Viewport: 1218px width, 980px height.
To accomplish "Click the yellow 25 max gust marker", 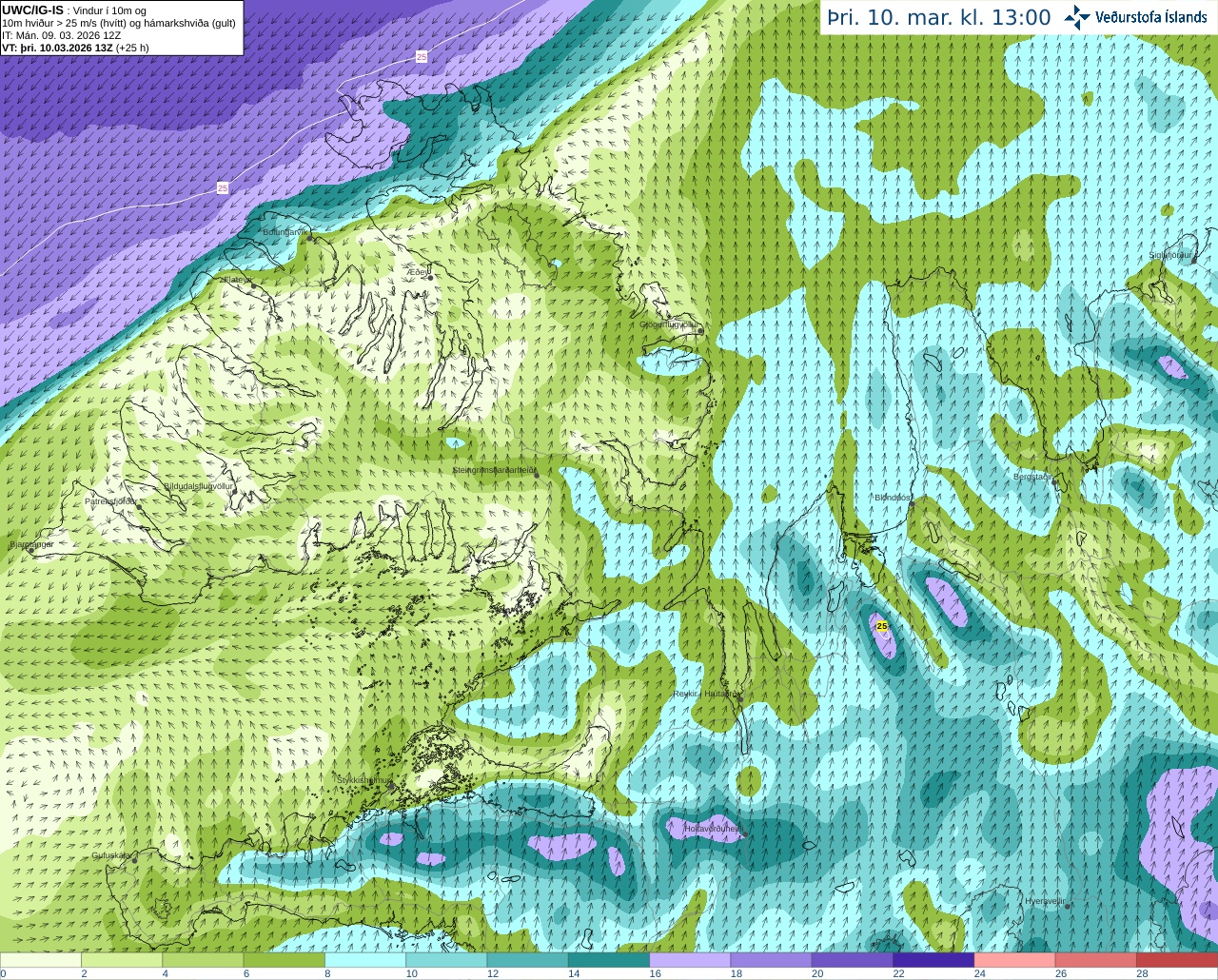I will (882, 626).
